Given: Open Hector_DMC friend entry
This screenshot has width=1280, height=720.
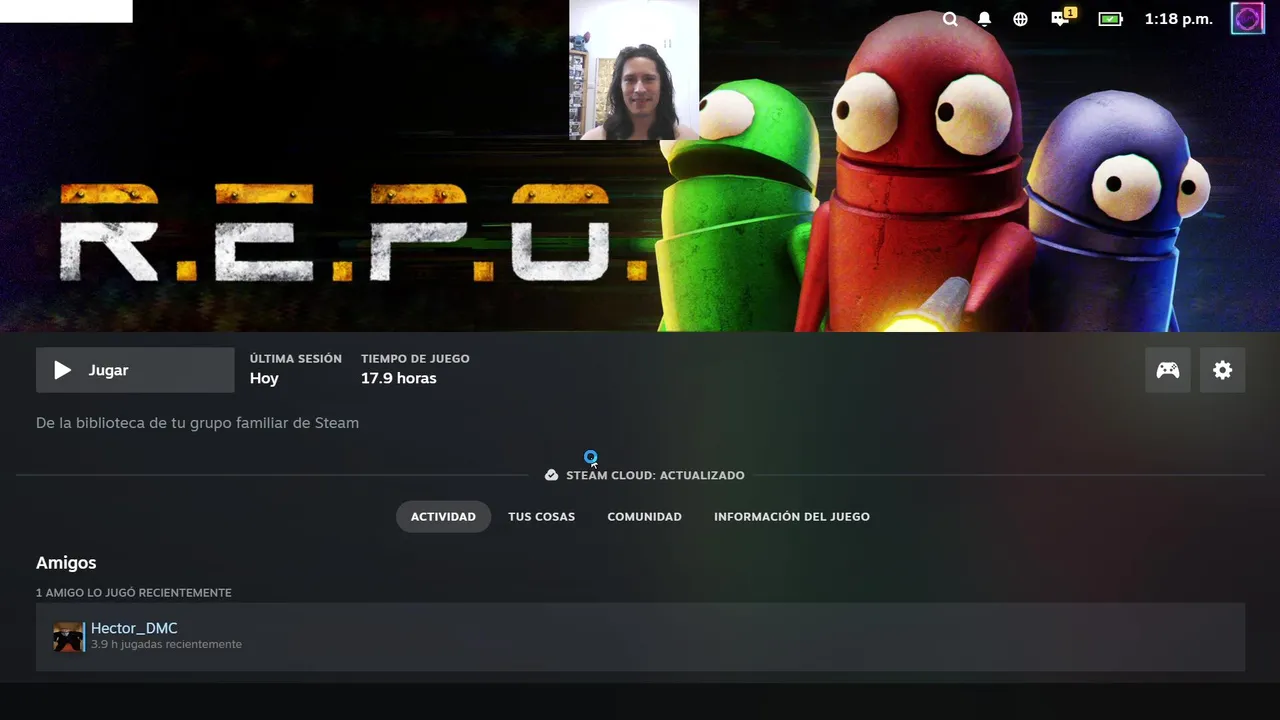Looking at the screenshot, I should 640,637.
